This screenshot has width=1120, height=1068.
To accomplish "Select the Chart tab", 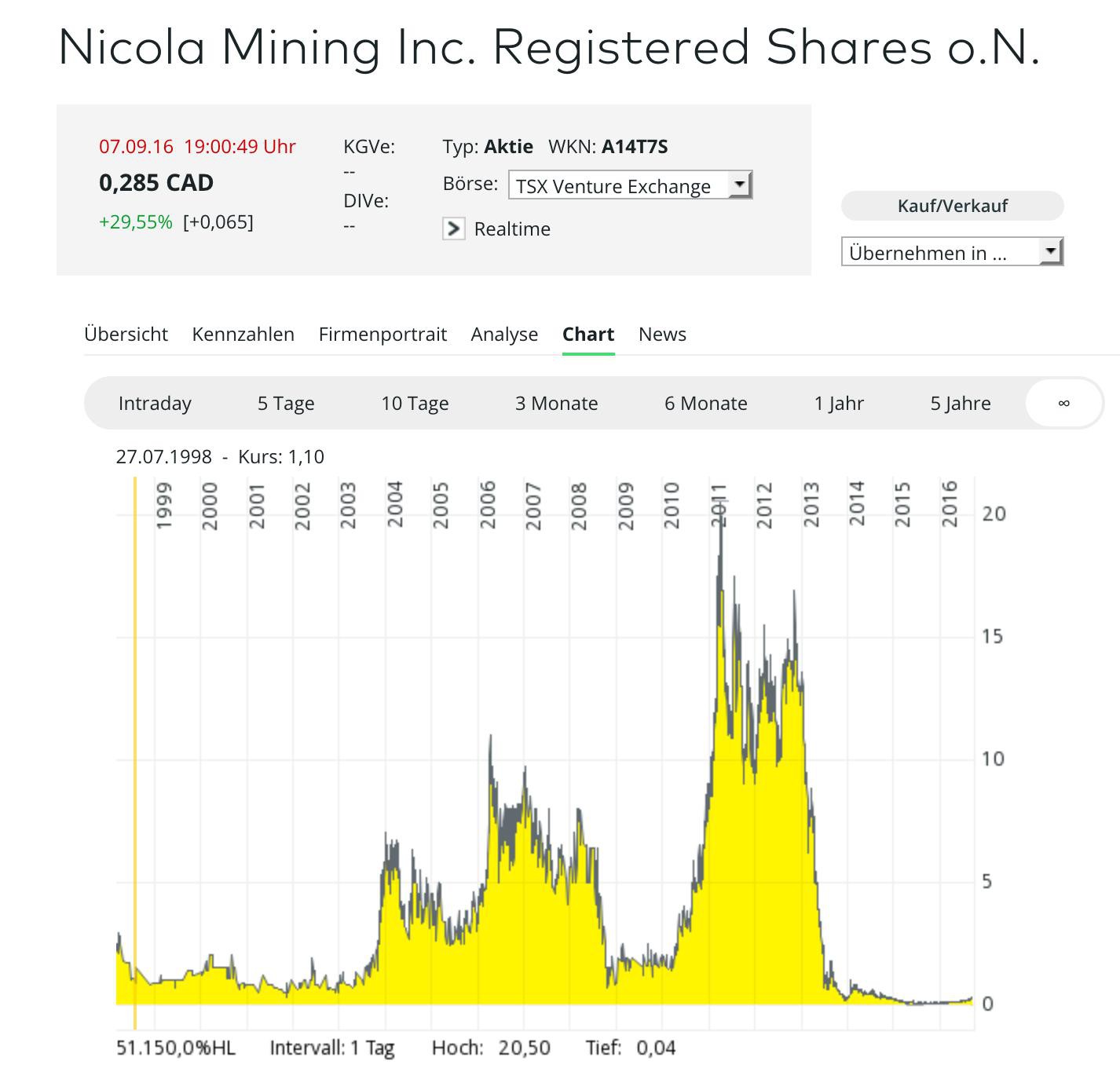I will (588, 334).
